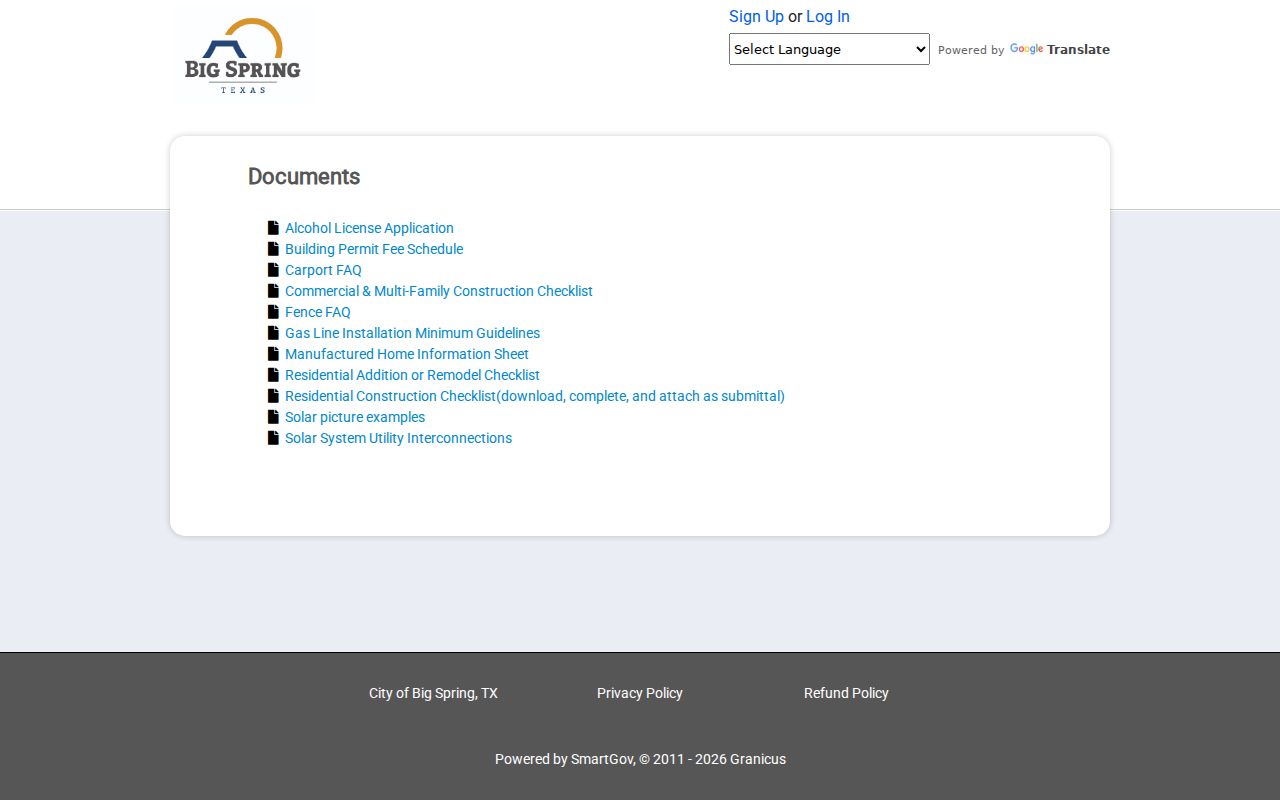Click file icon next to Commercial & Multi-Family Checklist
The width and height of the screenshot is (1280, 800).
coord(273,291)
